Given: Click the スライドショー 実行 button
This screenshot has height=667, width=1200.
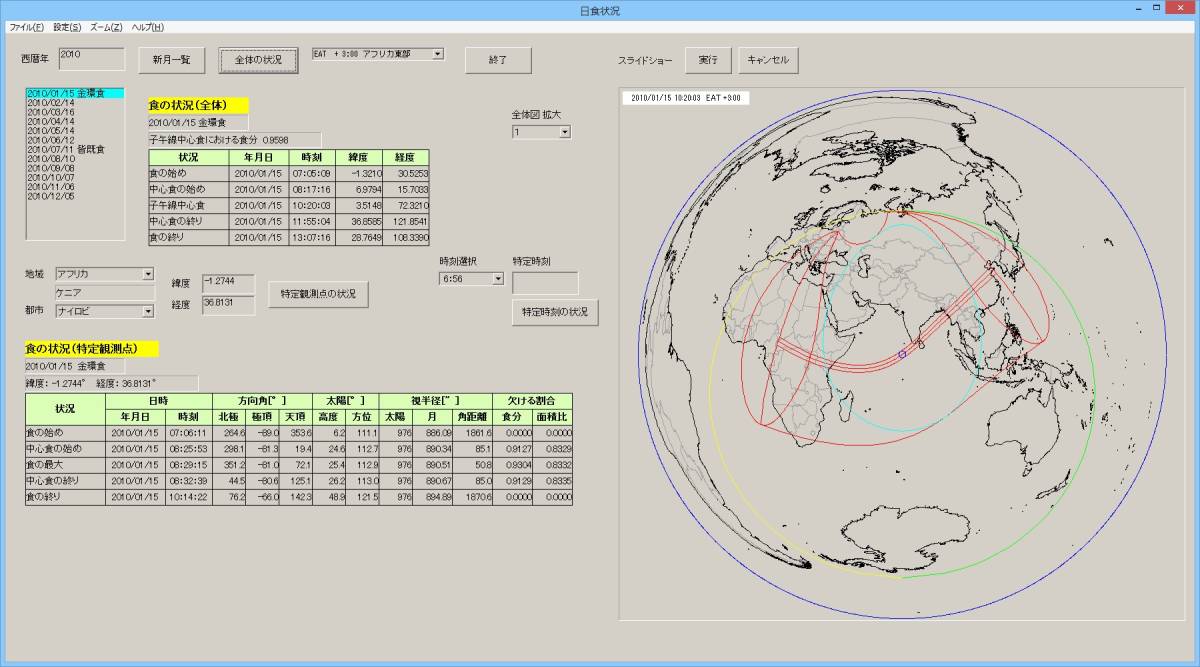Looking at the screenshot, I should click(x=708, y=60).
